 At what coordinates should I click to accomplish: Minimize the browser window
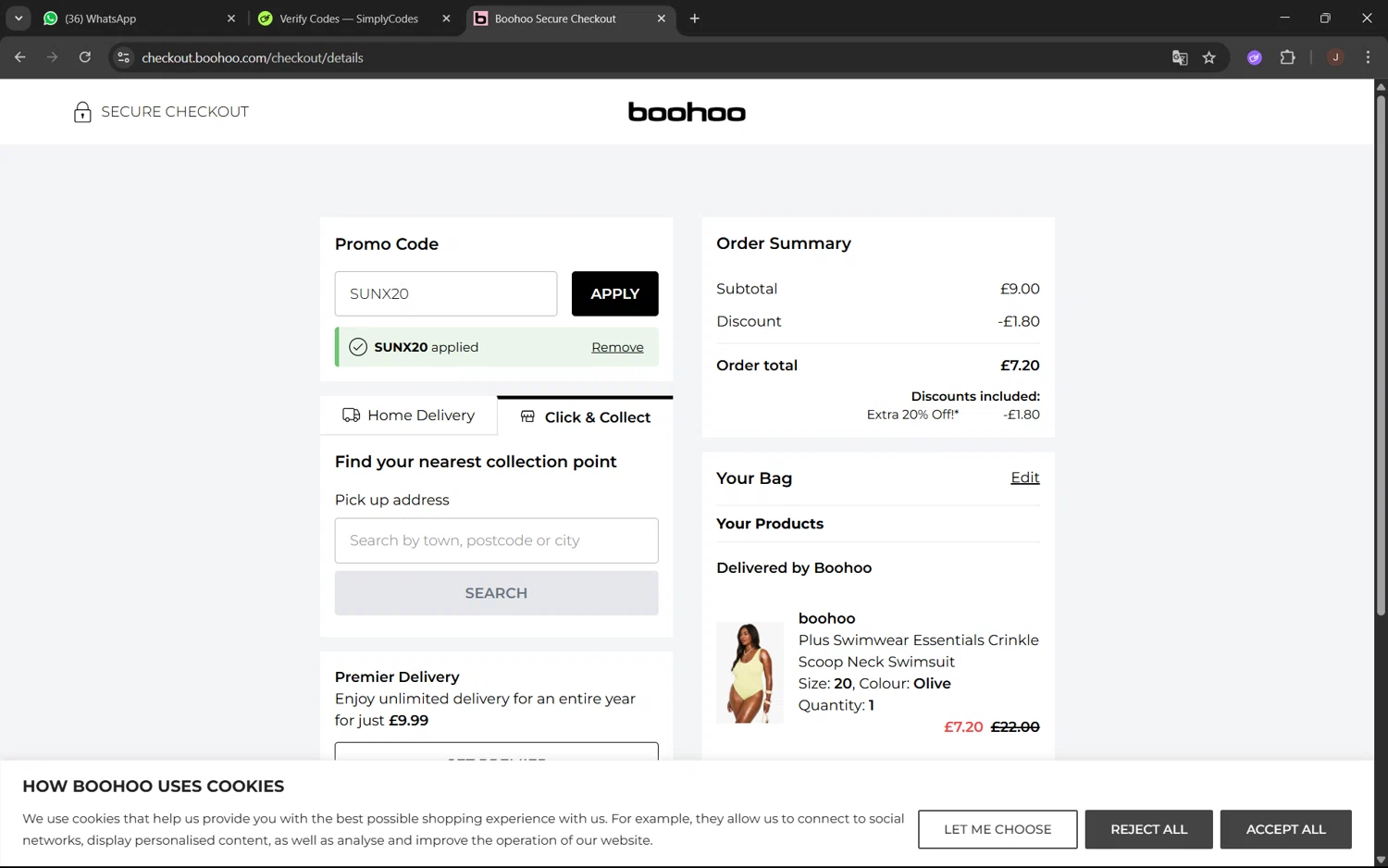point(1284,19)
